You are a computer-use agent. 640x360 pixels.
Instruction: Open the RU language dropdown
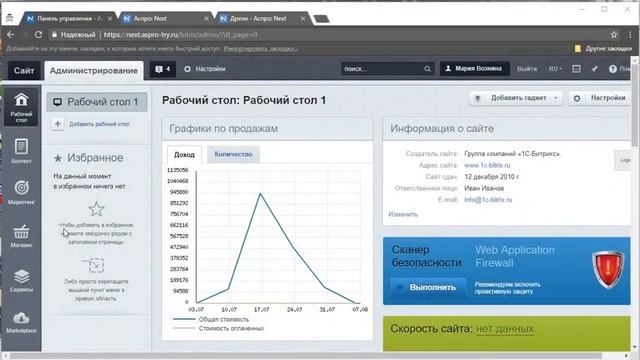click(x=555, y=69)
